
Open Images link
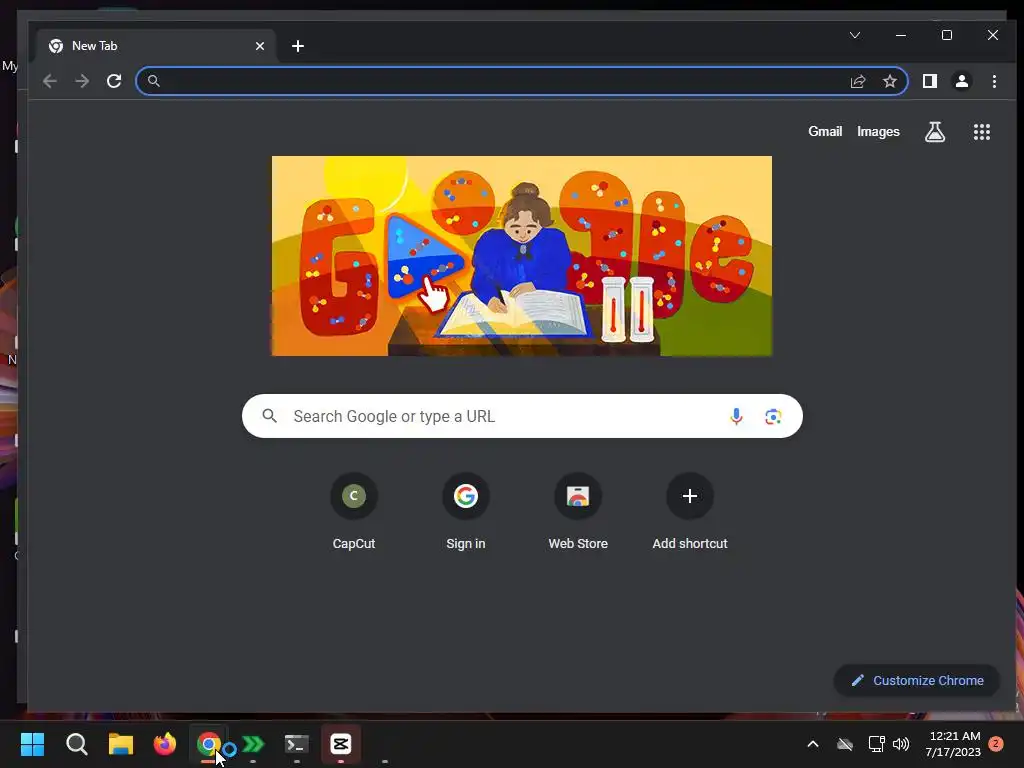(878, 131)
